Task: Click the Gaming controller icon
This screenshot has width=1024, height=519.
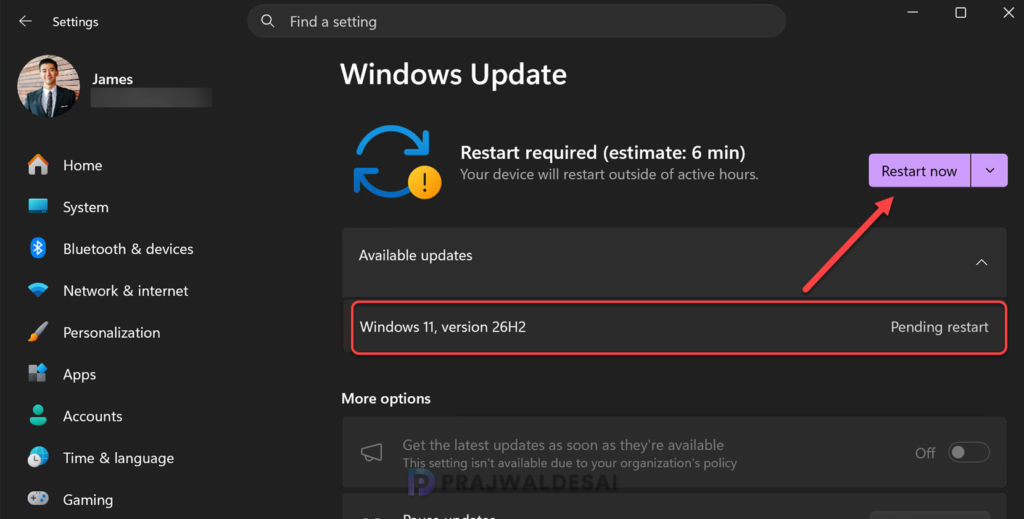Action: tap(38, 499)
